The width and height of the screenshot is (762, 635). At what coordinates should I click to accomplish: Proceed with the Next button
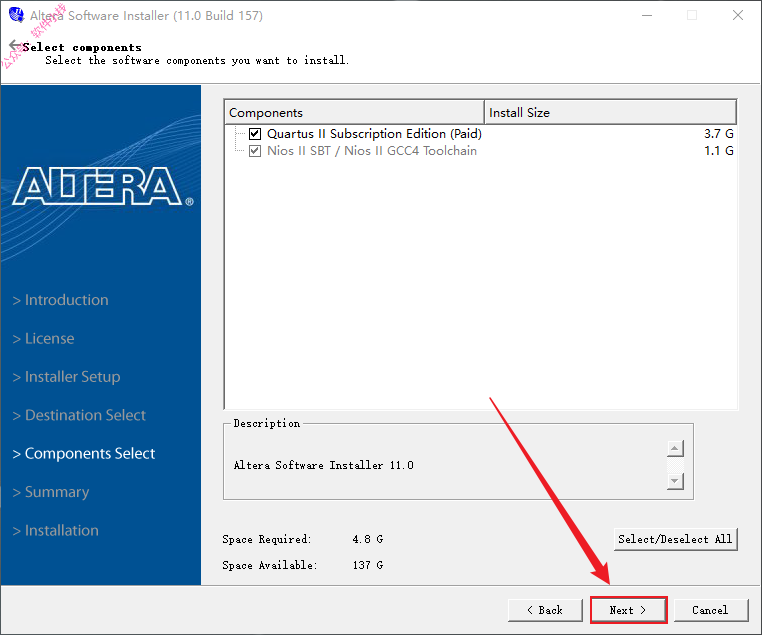628,610
